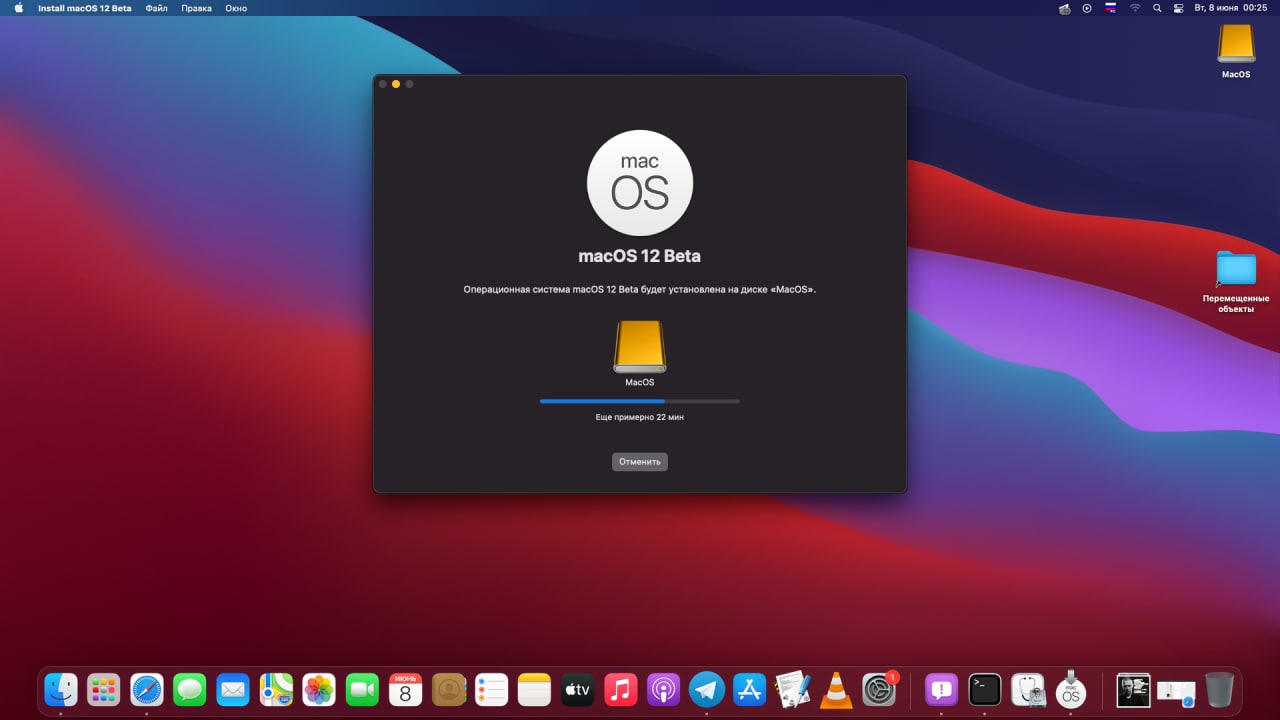Select the MacOS disk icon in installer
This screenshot has height=720, width=1280.
point(640,346)
